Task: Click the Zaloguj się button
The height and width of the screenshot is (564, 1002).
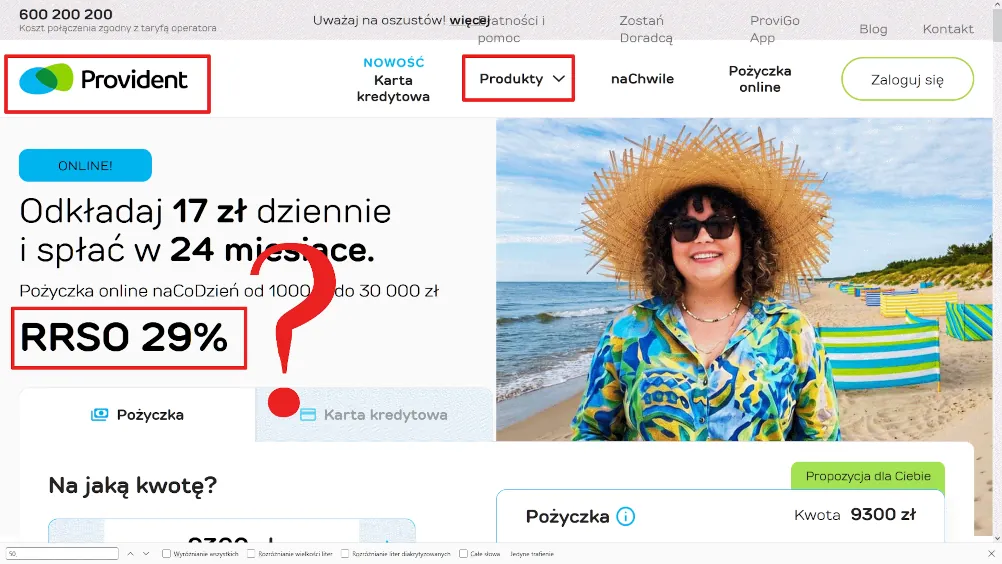Action: tap(907, 79)
